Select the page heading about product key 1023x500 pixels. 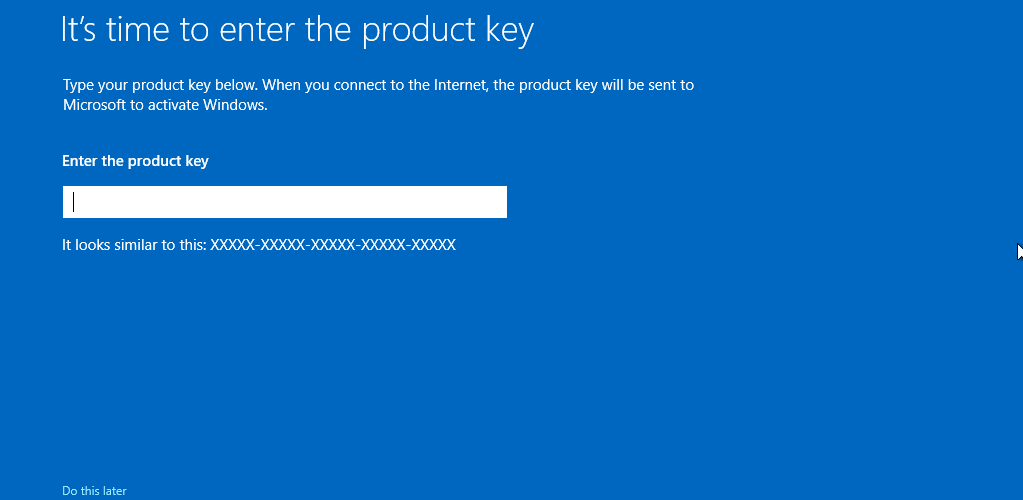click(298, 30)
